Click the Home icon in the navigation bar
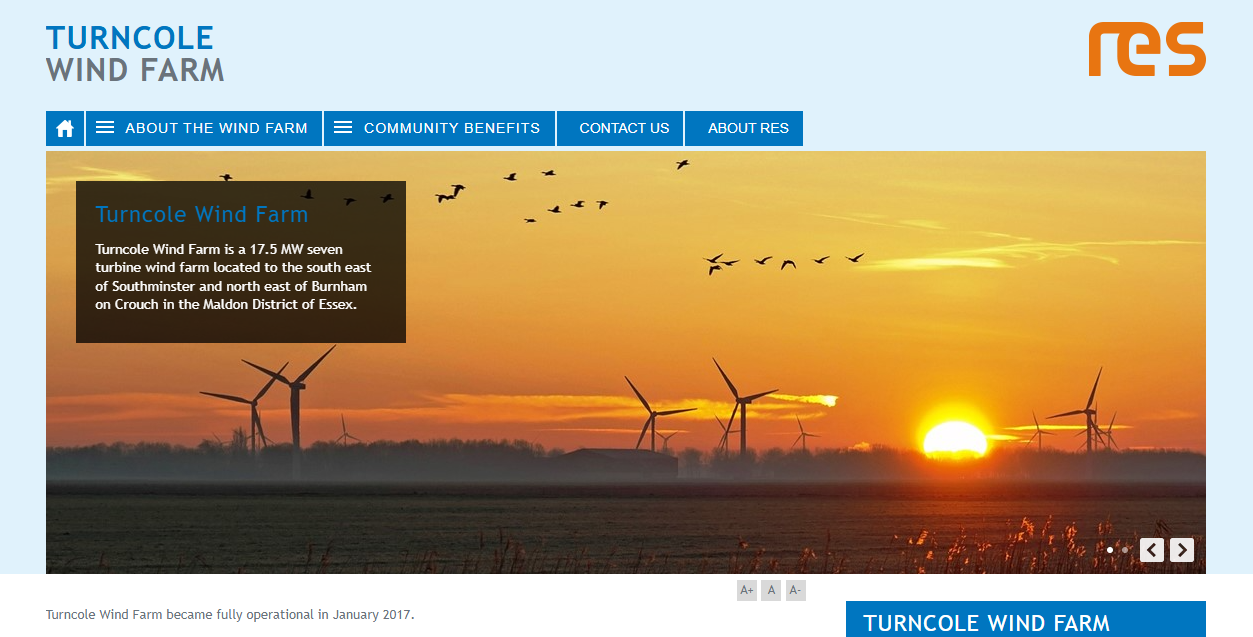This screenshot has width=1253, height=637. (64, 128)
